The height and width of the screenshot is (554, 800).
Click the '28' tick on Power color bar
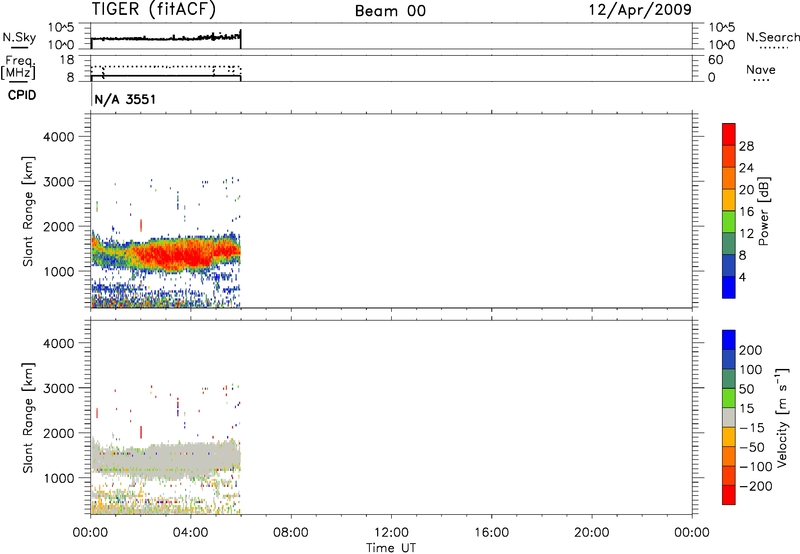(746, 146)
